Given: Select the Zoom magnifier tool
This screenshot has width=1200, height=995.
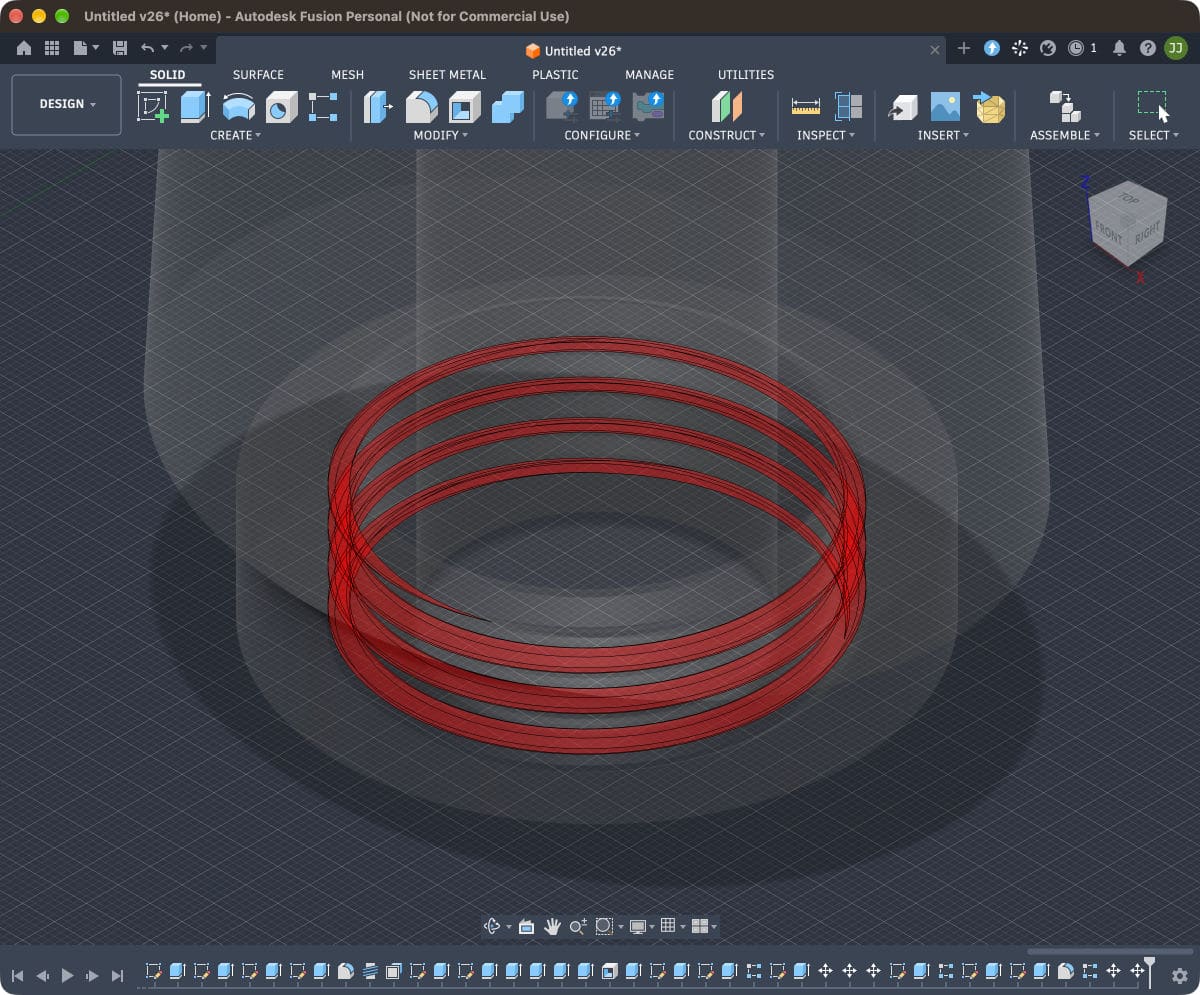Looking at the screenshot, I should click(x=577, y=927).
